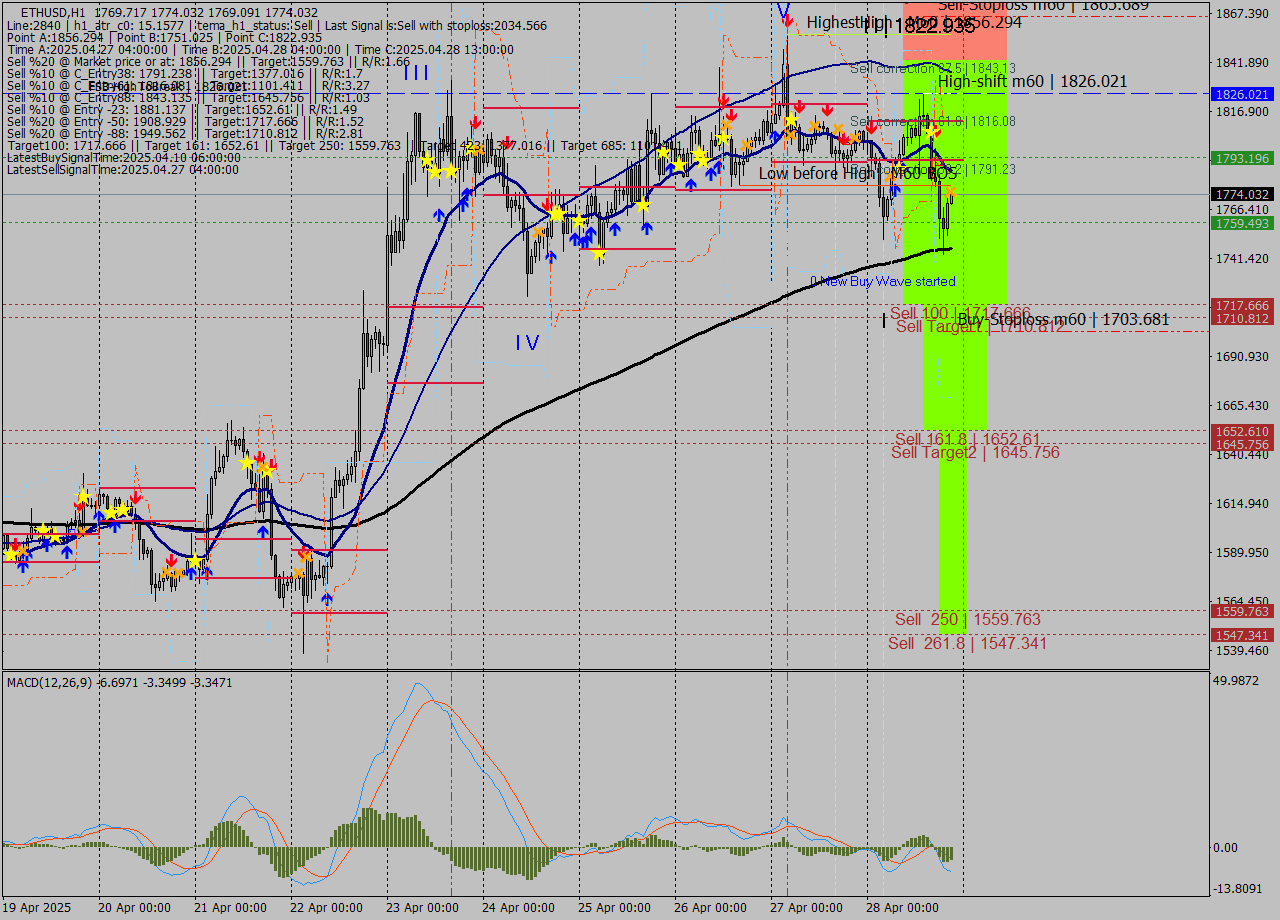Click the blue 1826.021 price axis tag
The height and width of the screenshot is (920, 1280).
pos(1240,94)
